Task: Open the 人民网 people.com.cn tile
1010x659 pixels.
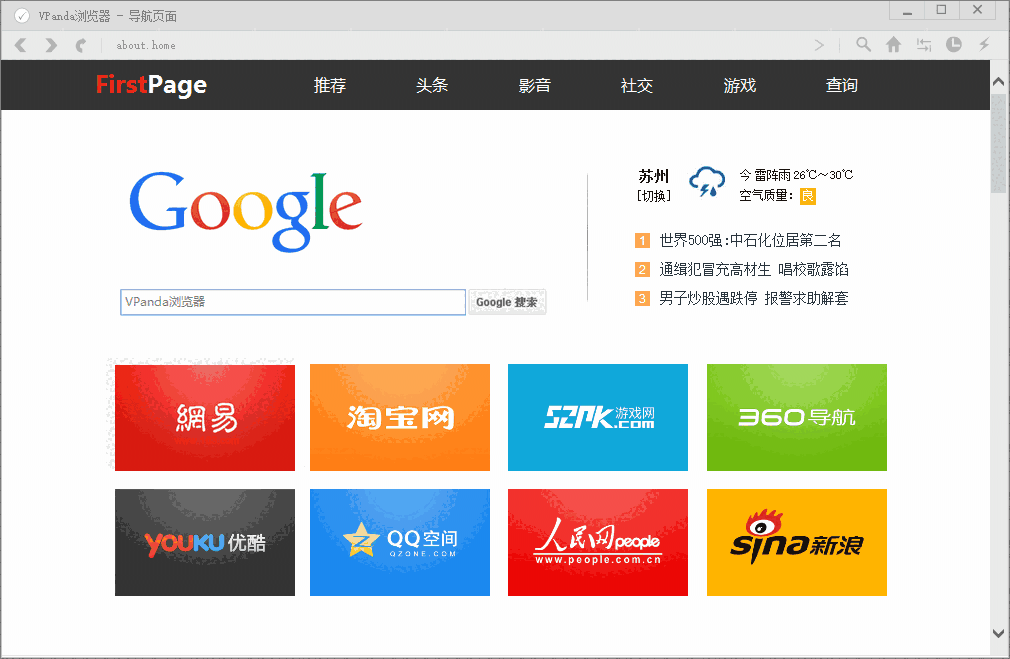Action: 598,542
